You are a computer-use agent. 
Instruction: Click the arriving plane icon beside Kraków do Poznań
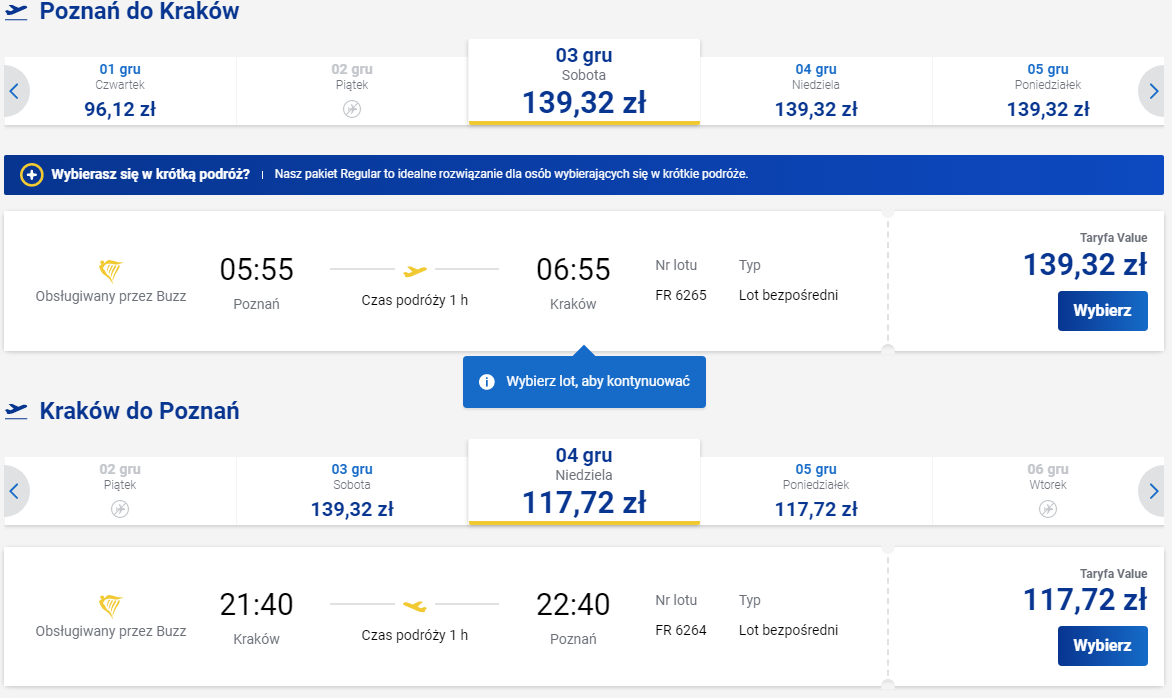(16, 410)
